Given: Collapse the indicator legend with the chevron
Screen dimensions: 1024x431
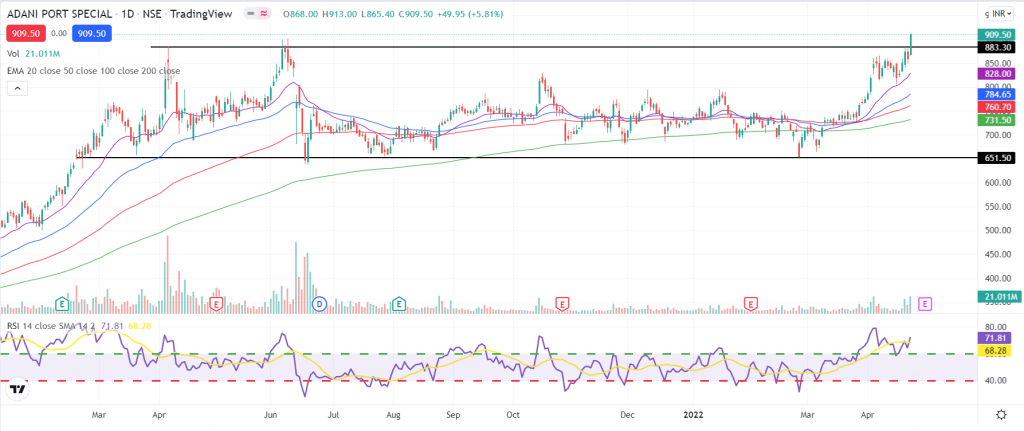Looking at the screenshot, I should (17, 88).
